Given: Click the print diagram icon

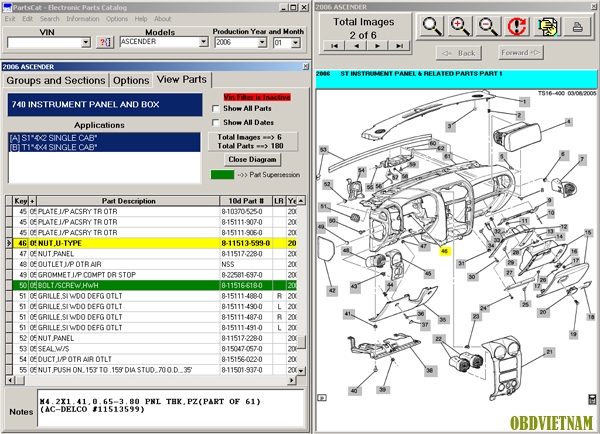Looking at the screenshot, I should (577, 26).
